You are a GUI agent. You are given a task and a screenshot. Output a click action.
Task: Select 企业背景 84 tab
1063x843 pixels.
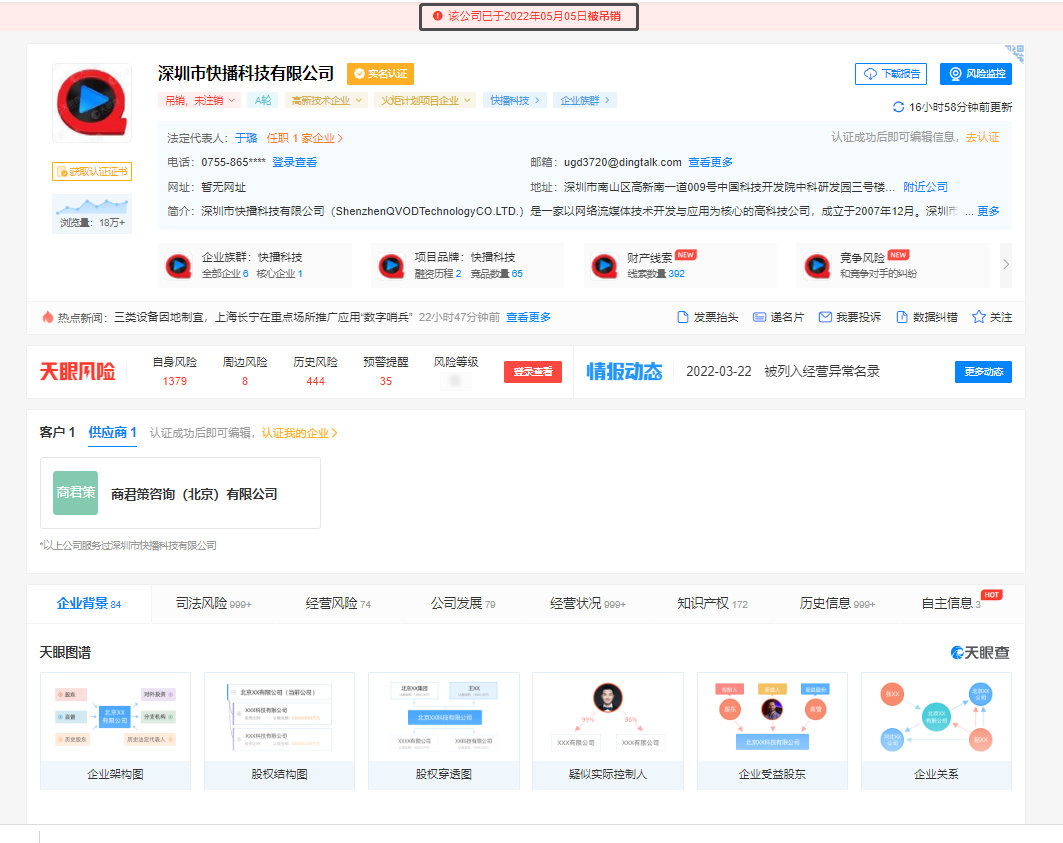click(x=89, y=604)
